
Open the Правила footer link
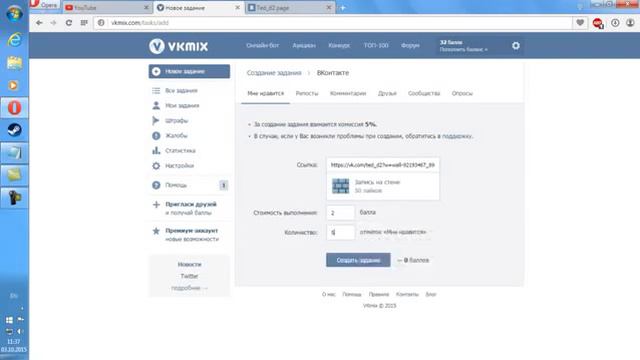coord(378,294)
